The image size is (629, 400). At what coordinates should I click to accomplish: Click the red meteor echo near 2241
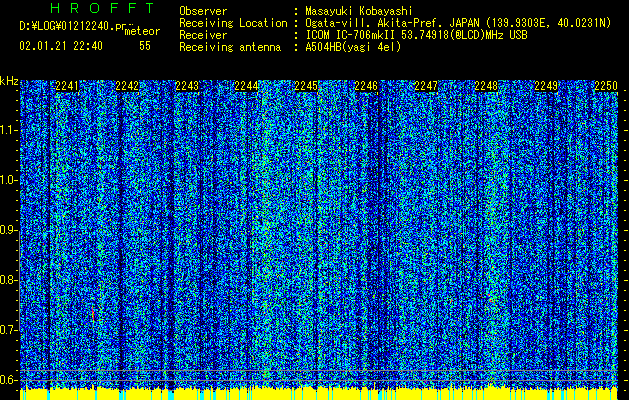coord(93,313)
